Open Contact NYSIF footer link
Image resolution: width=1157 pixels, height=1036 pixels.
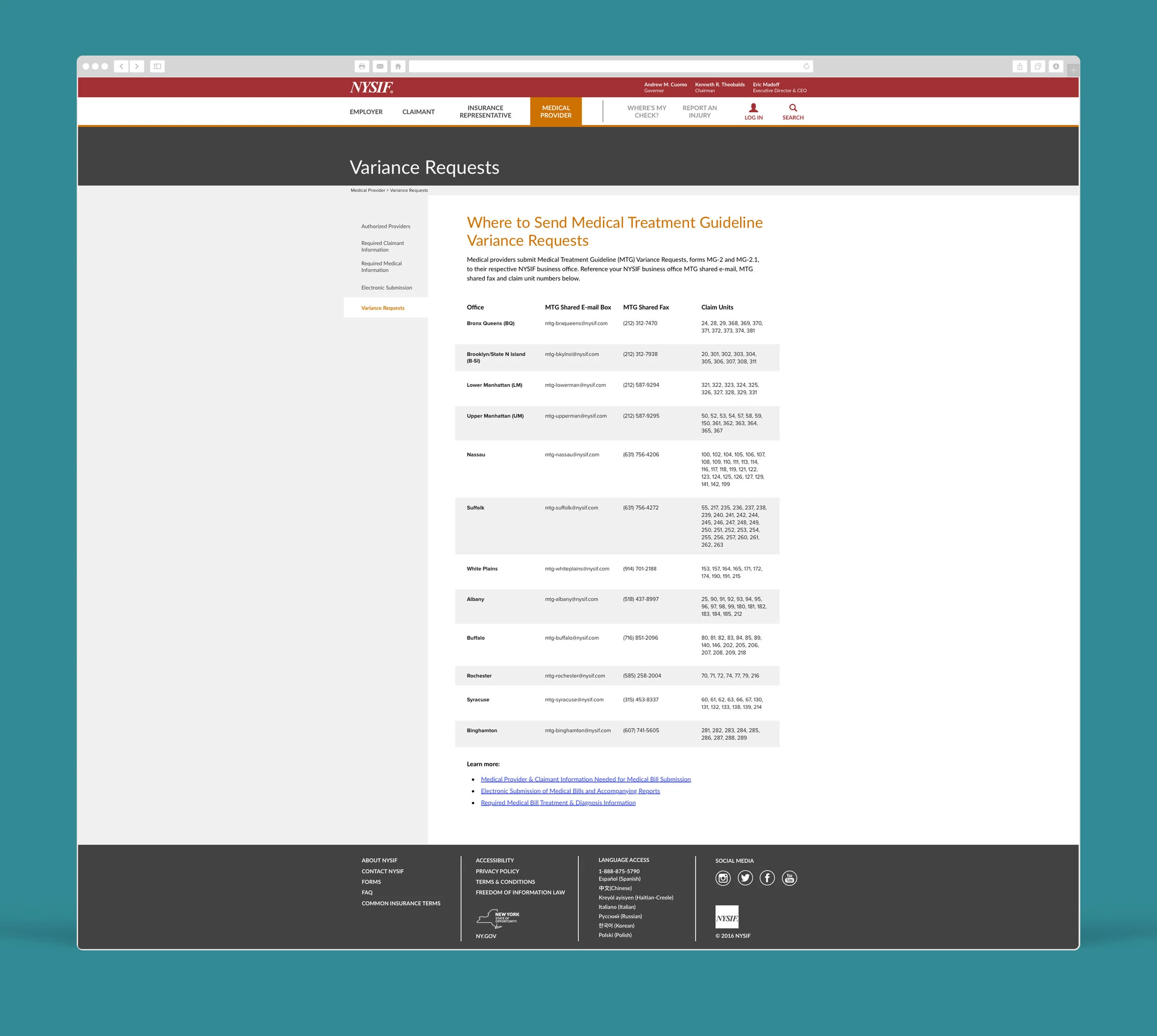(383, 871)
